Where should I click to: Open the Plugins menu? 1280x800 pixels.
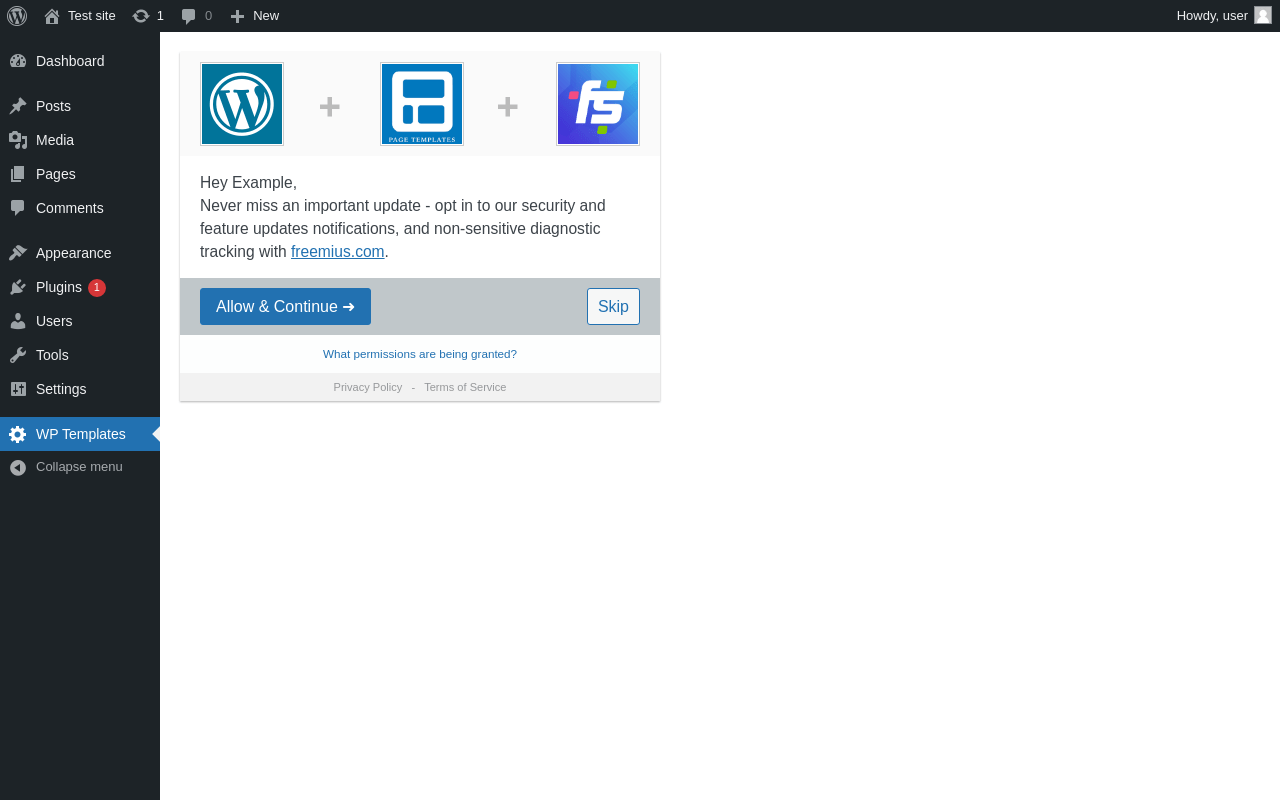pos(80,287)
